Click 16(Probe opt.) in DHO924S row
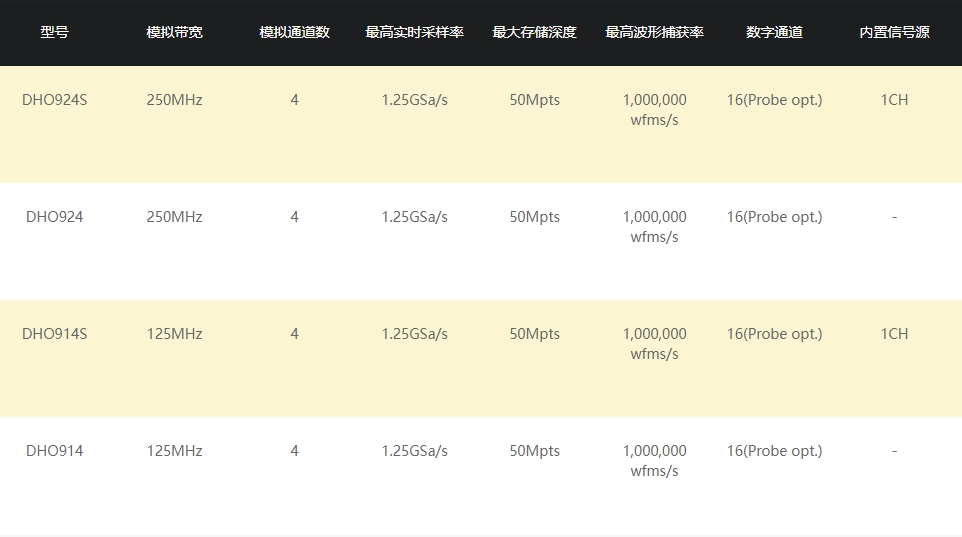 (774, 100)
